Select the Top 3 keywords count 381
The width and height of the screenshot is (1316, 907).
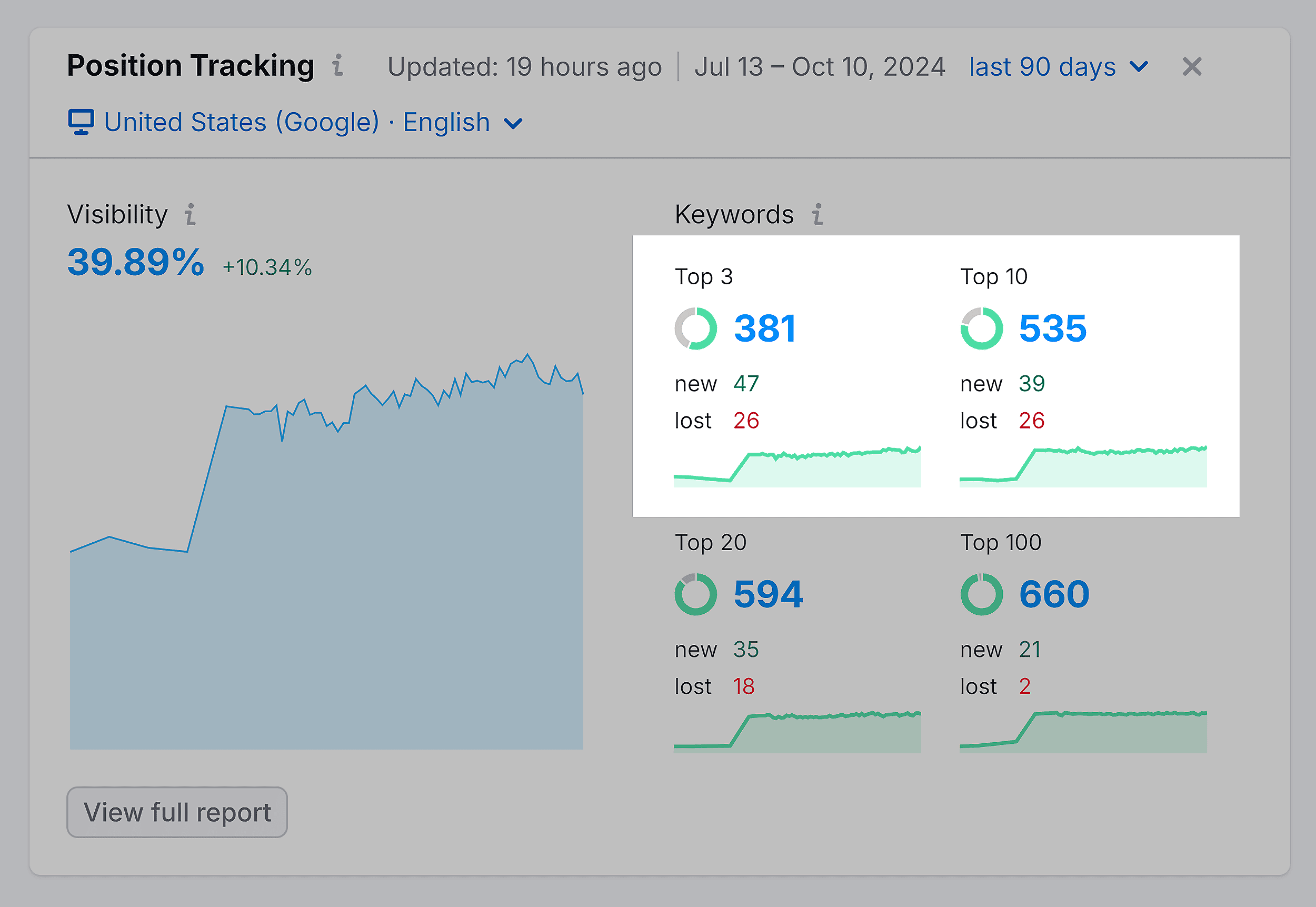tap(765, 327)
